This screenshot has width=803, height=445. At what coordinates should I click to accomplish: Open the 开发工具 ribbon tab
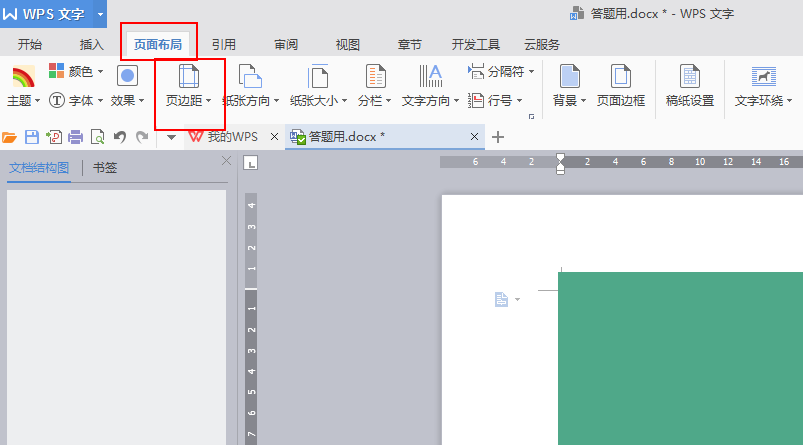click(x=476, y=45)
